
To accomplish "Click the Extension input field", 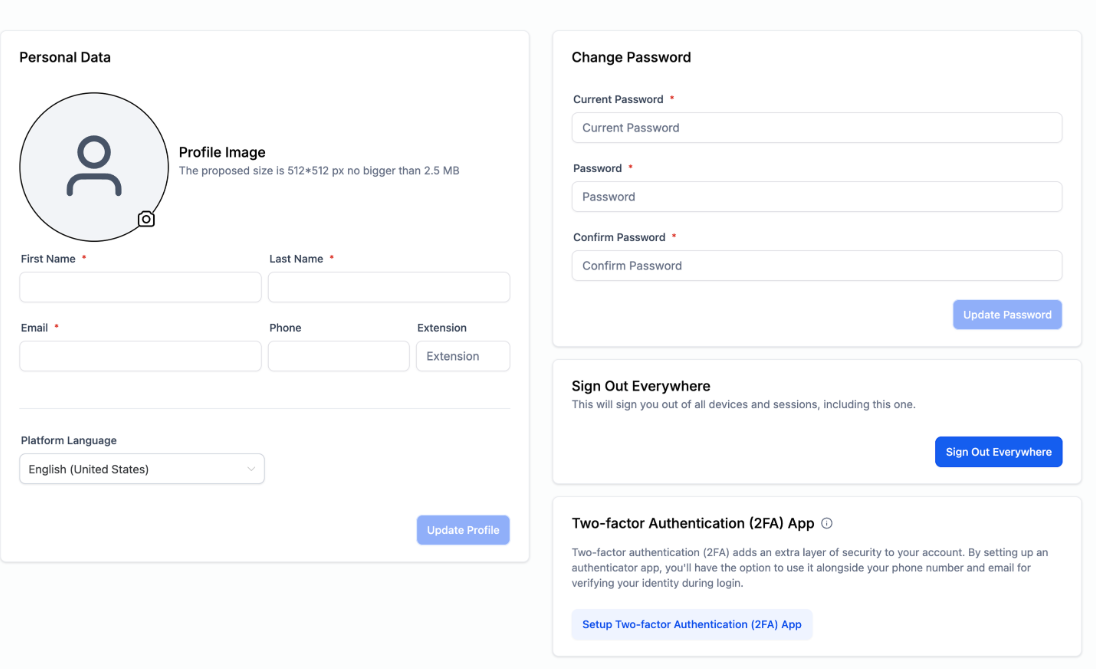I will [463, 357].
